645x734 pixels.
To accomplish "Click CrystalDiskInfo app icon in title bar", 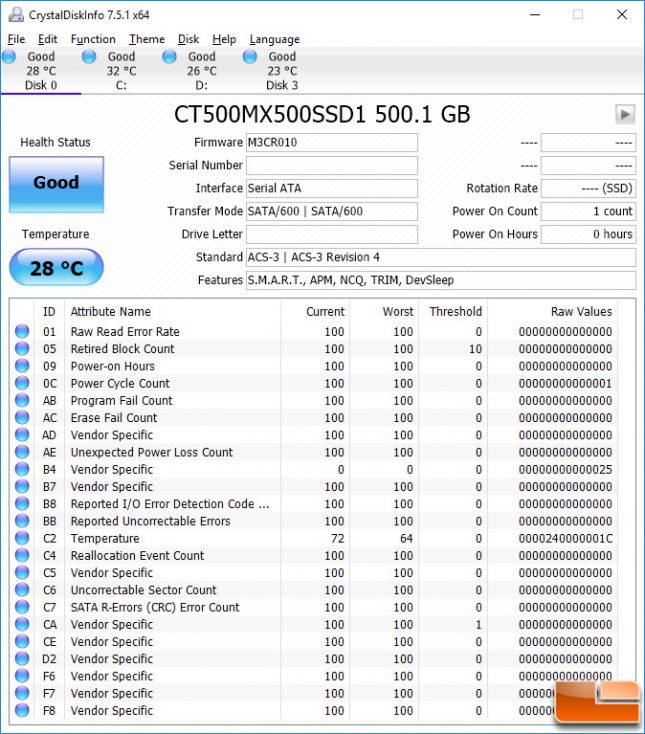I will 16,15.
